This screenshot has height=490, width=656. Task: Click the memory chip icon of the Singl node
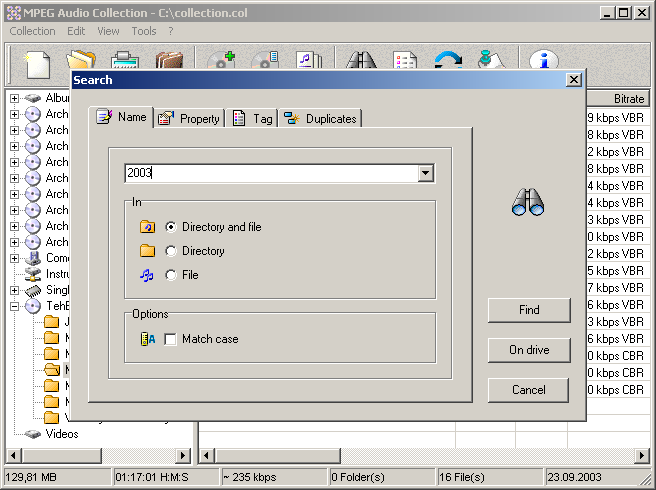click(x=33, y=290)
